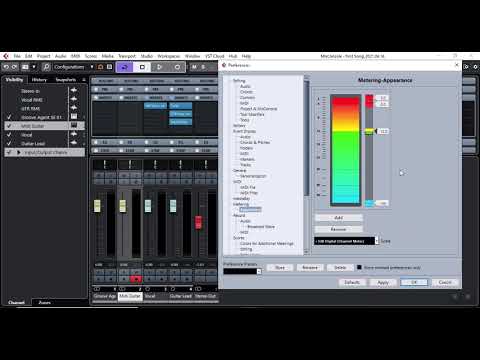Click the instrument icon beside Groove Agent SE
480x360 pixels.
pyautogui.click(x=74, y=116)
